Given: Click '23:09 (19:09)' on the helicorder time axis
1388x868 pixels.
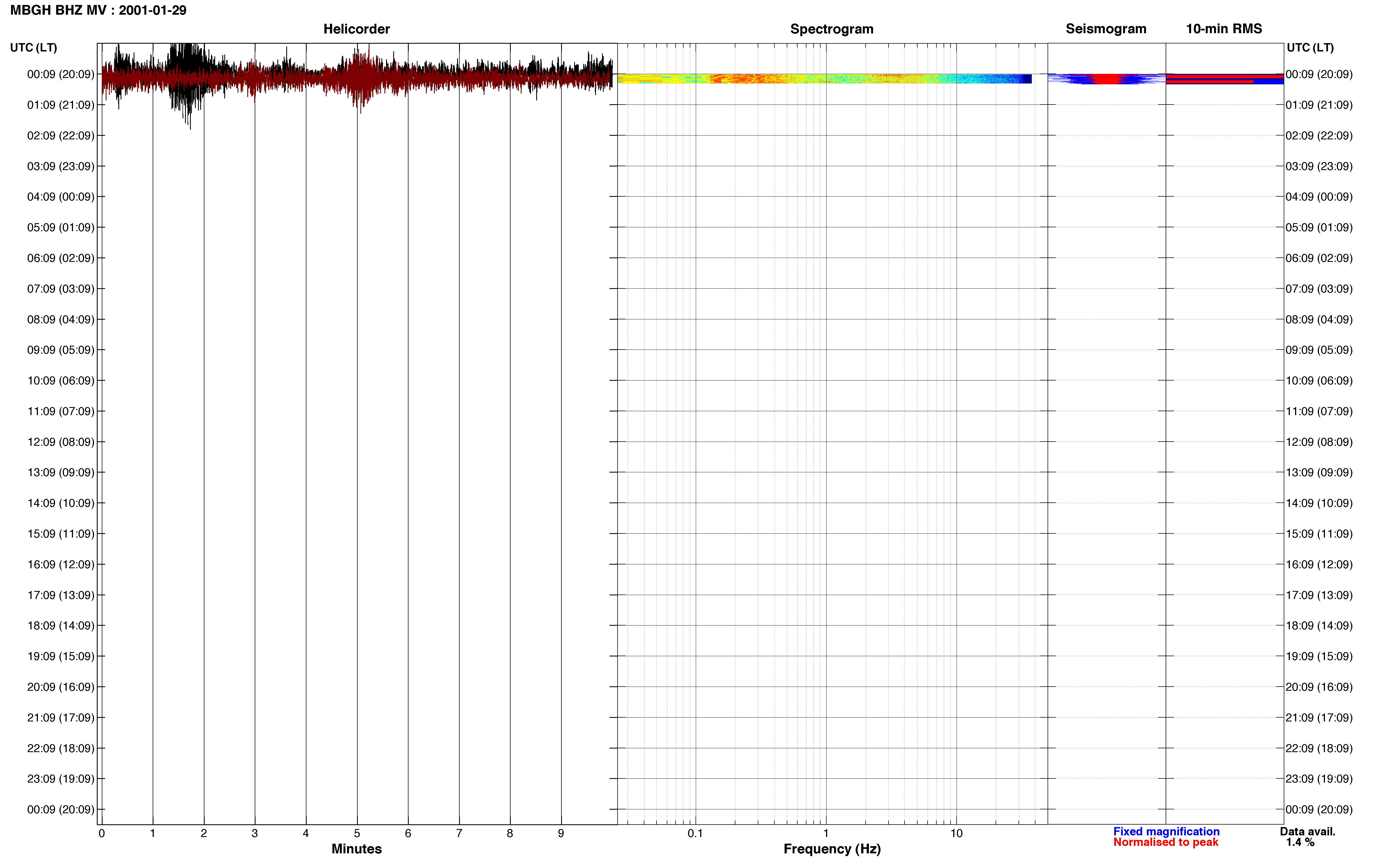Looking at the screenshot, I should pos(60,779).
